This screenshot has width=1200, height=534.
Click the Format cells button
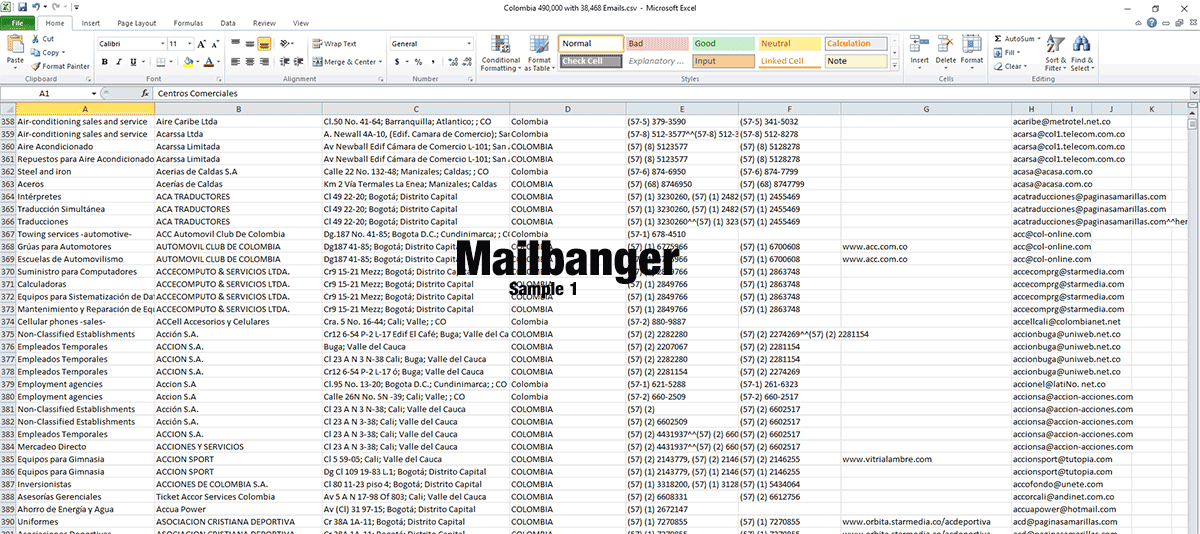coord(974,52)
